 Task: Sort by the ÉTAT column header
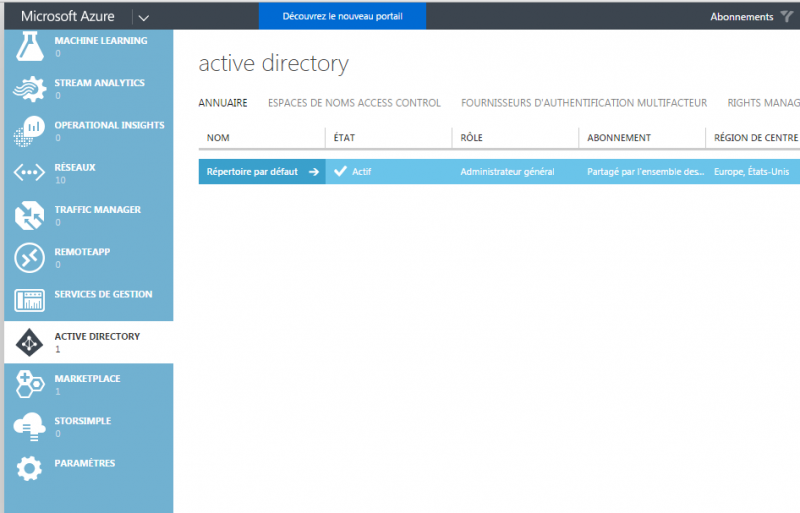point(344,138)
